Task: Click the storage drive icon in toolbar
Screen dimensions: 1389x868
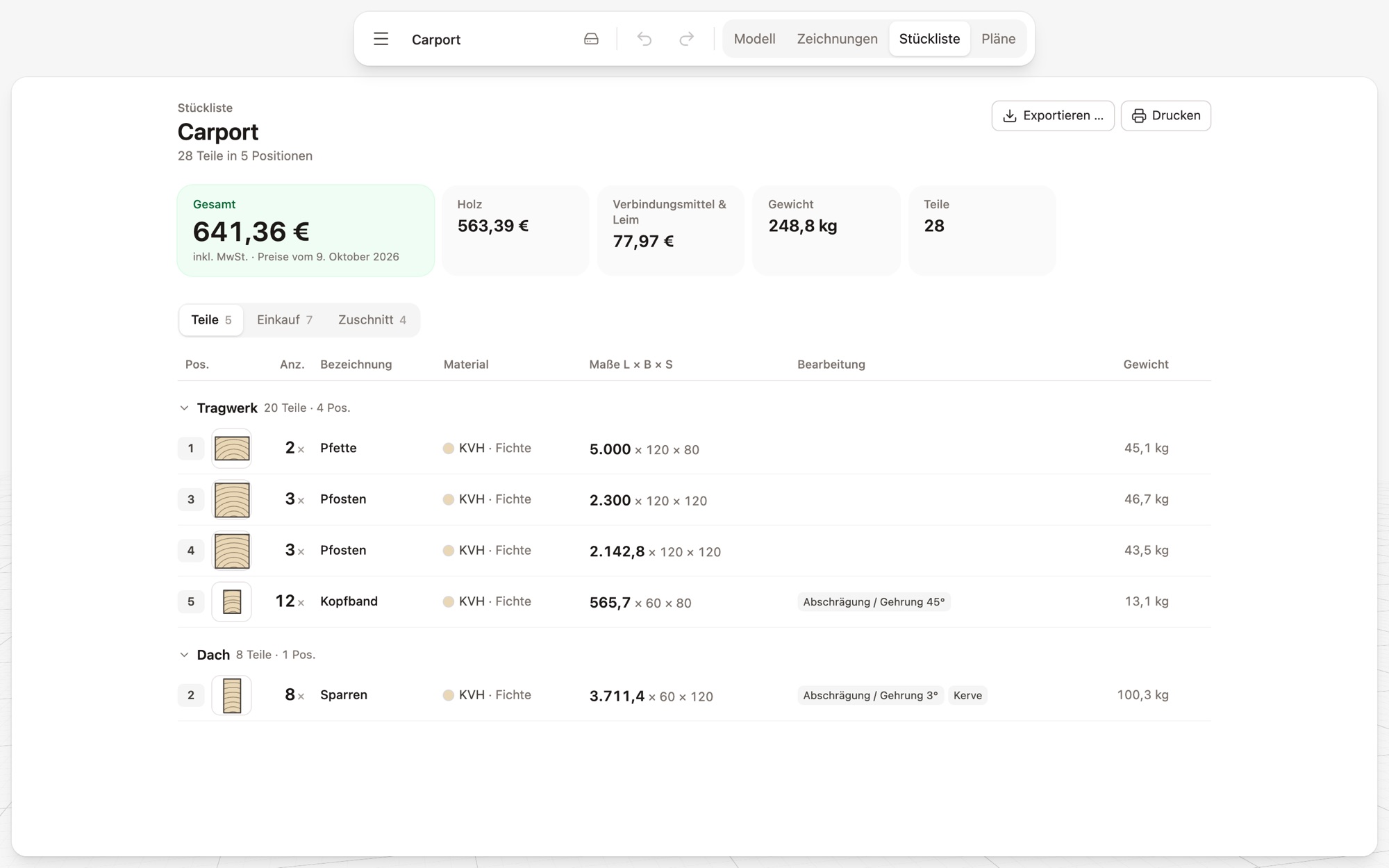Action: tap(591, 39)
